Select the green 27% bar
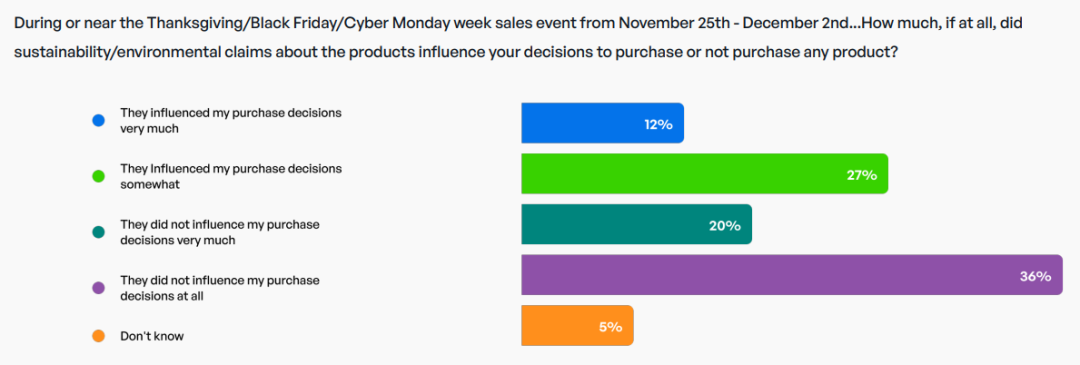This screenshot has height=365, width=1080. pos(705,174)
